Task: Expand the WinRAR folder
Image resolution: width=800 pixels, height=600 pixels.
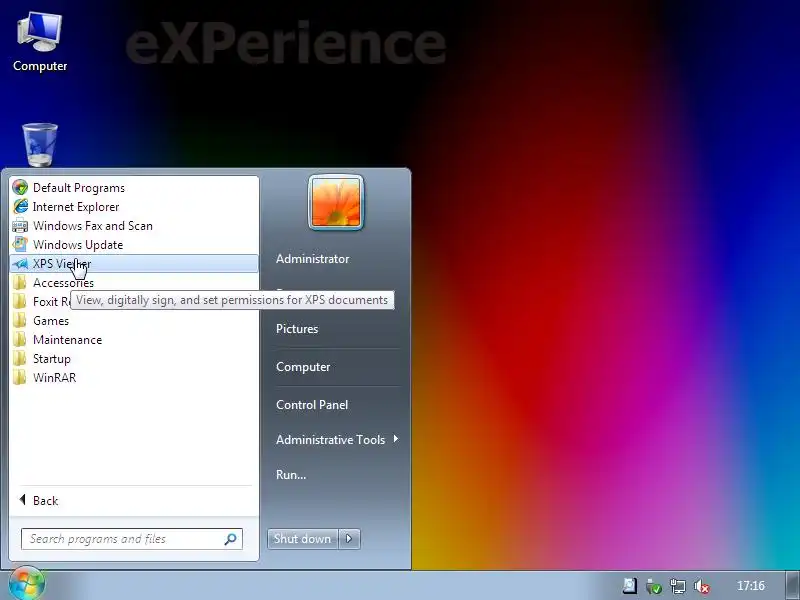Action: click(134, 378)
